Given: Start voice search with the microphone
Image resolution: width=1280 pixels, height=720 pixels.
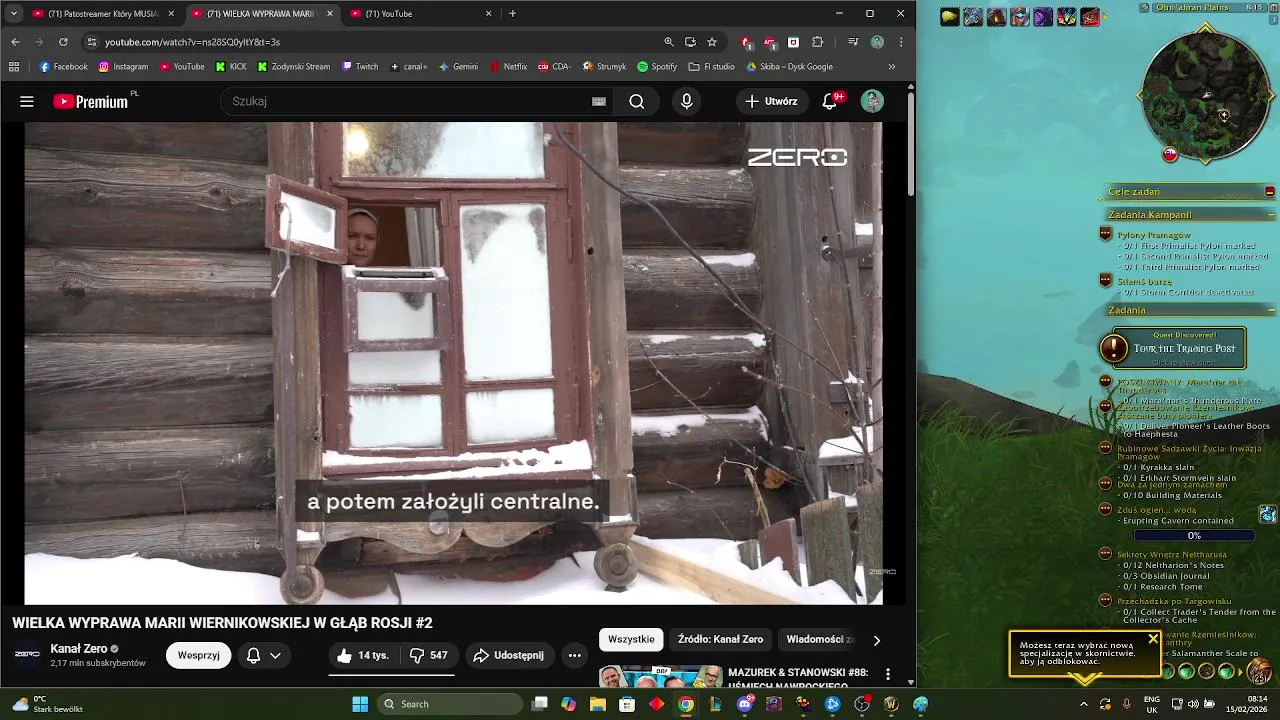Looking at the screenshot, I should 686,101.
